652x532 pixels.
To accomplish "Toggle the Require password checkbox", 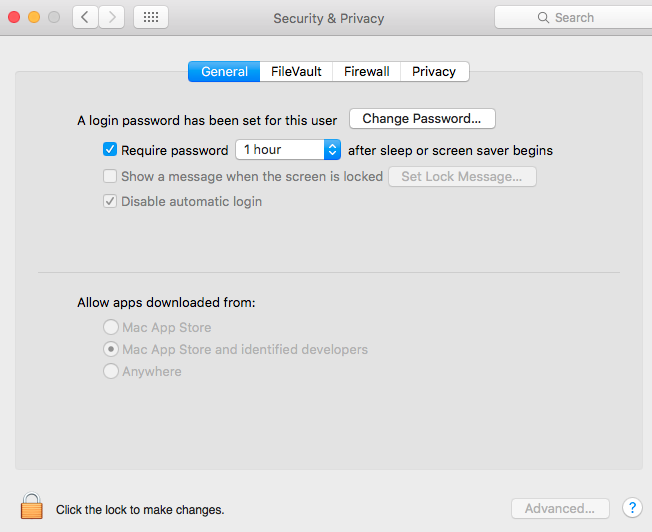I will point(110,150).
